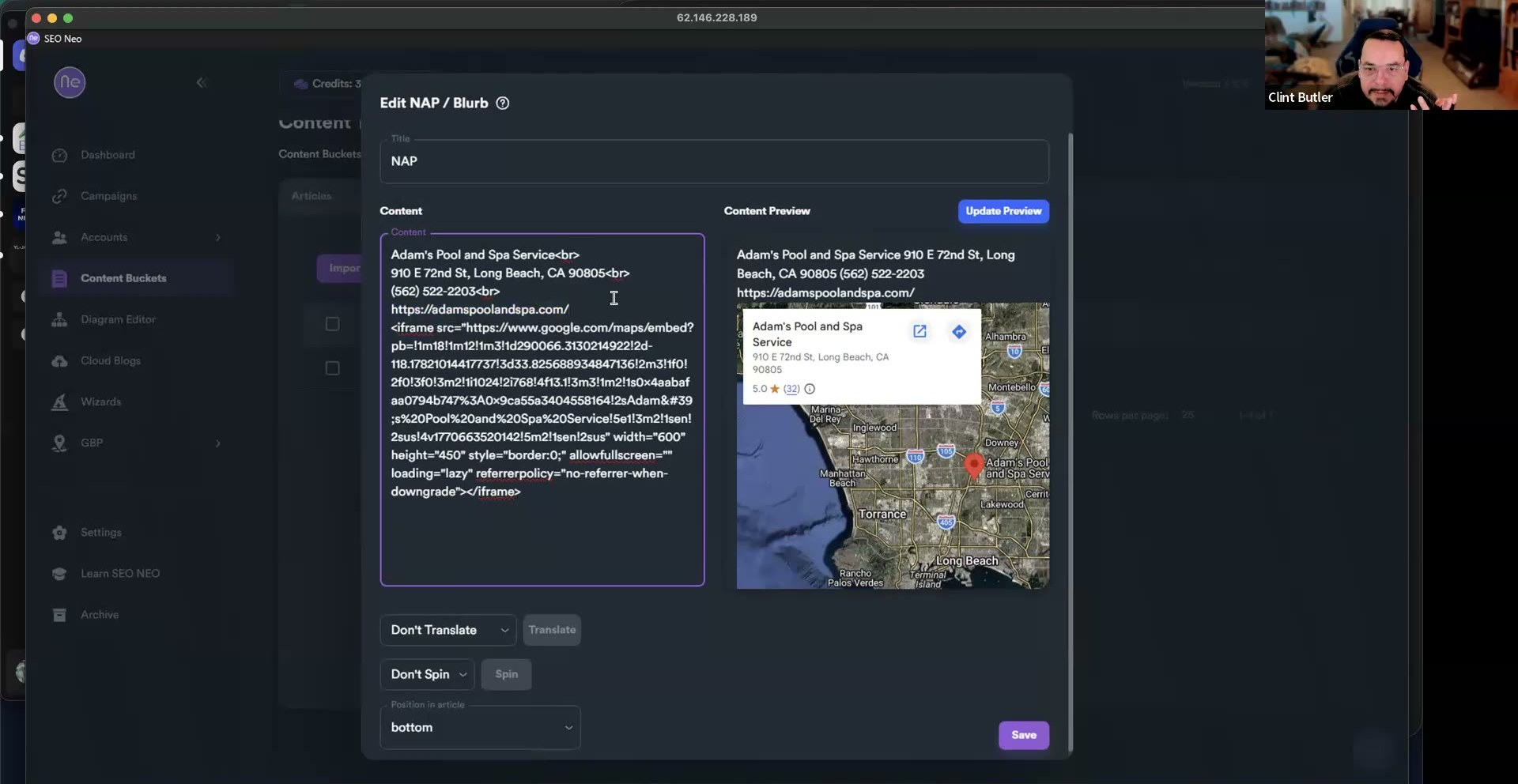Click the blue directions icon on the map card

pyautogui.click(x=959, y=332)
